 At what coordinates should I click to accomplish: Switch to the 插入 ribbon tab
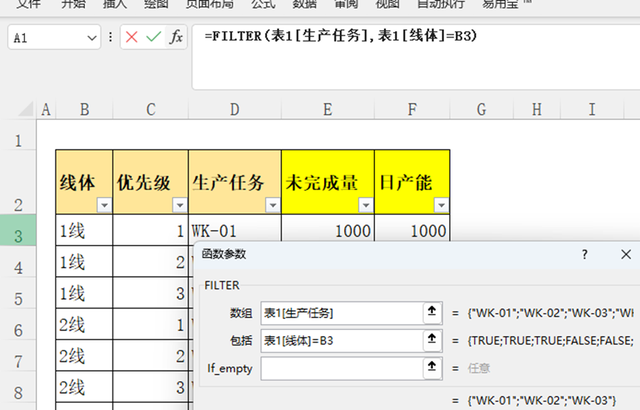[x=115, y=4]
